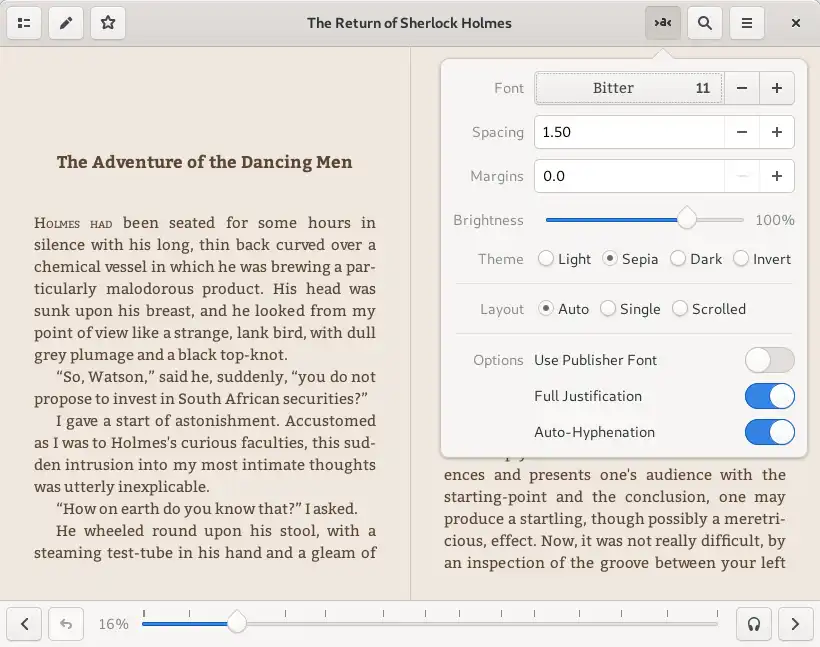
Task: Close The Return of Sherlock Holmes window
Action: (x=795, y=23)
